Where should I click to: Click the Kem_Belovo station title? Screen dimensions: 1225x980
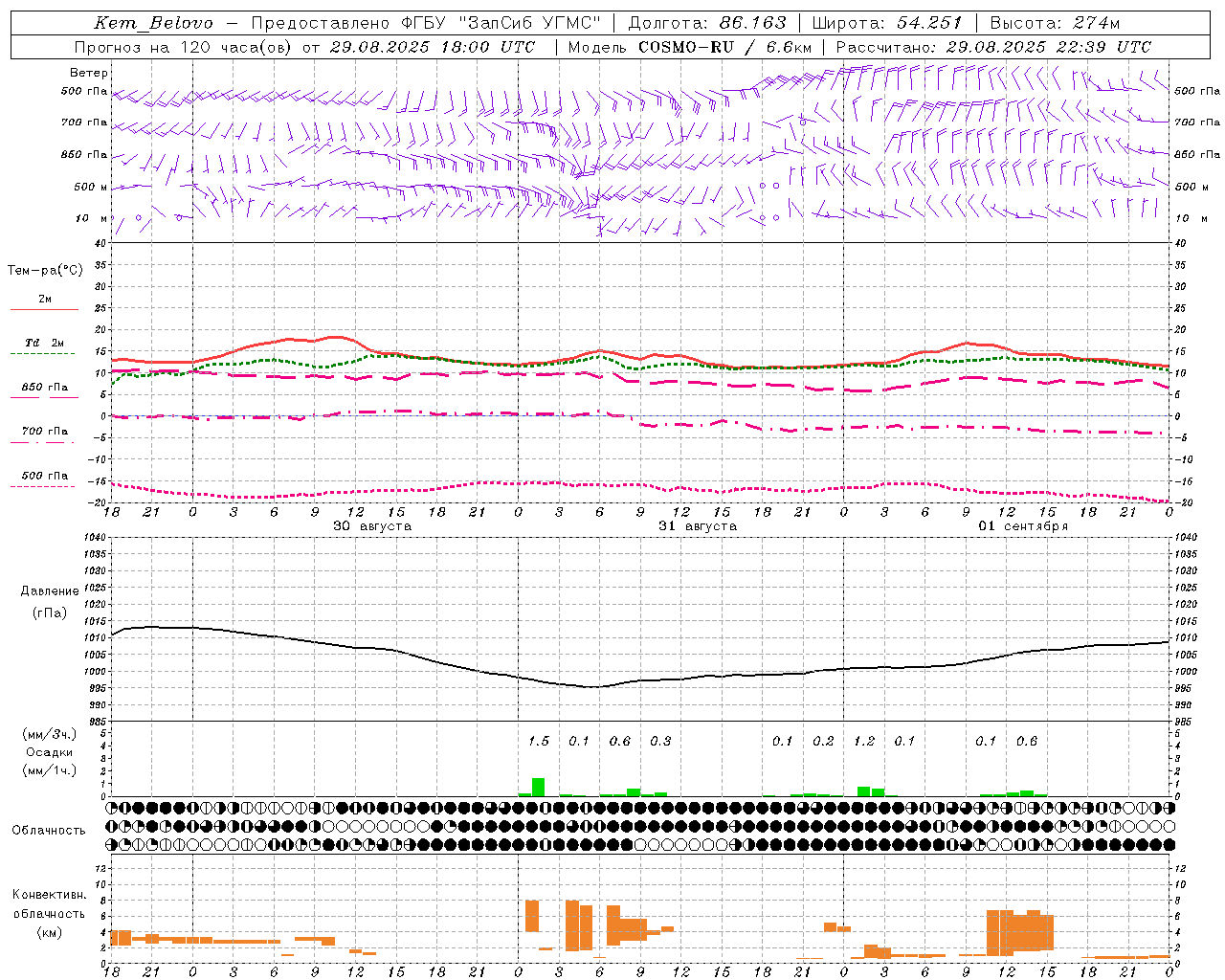[x=153, y=23]
